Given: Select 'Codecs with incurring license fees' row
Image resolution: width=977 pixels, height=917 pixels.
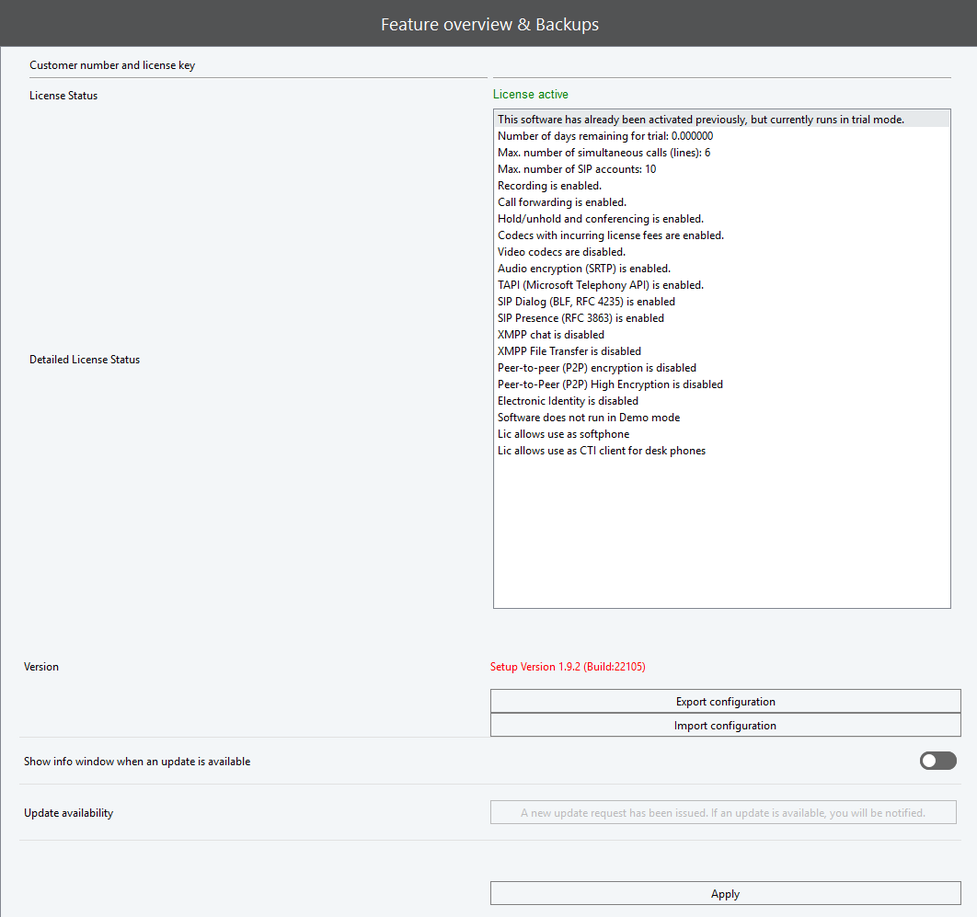Looking at the screenshot, I should click(722, 235).
